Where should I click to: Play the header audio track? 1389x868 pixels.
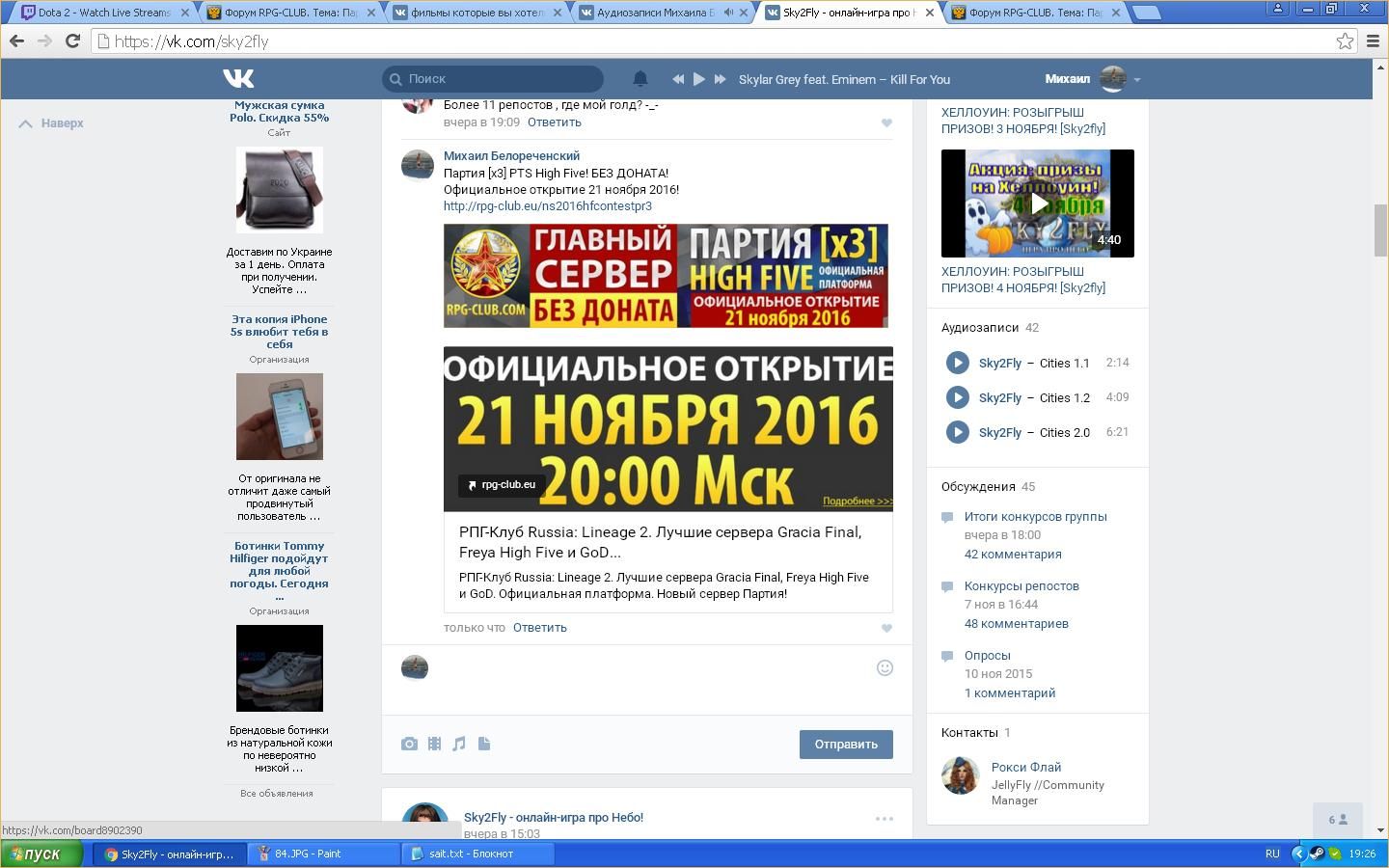point(699,79)
